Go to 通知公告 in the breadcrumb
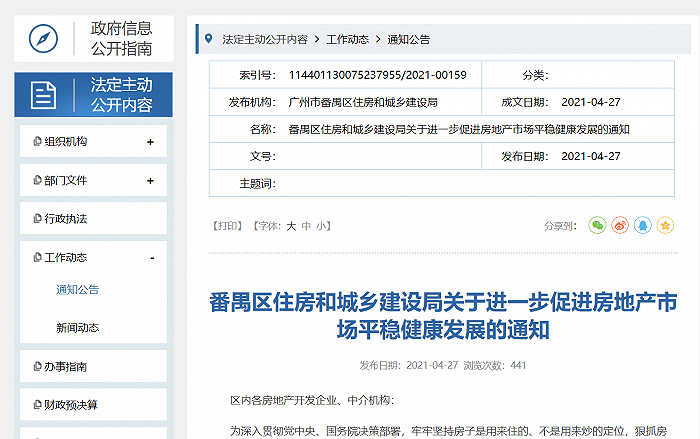Screen dimensions: 700x439 coord(408,40)
